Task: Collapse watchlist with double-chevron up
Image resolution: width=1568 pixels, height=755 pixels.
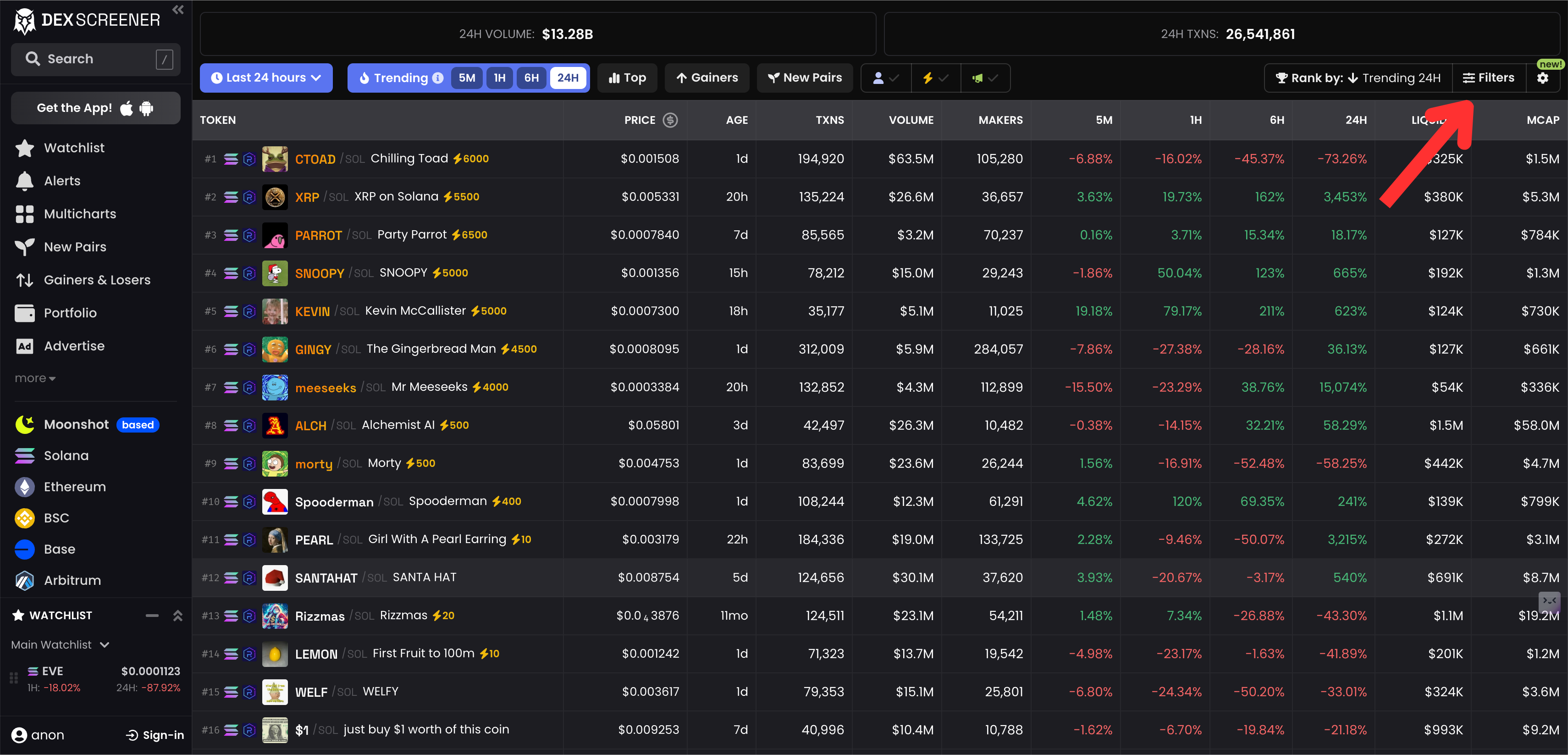Action: pos(178,616)
